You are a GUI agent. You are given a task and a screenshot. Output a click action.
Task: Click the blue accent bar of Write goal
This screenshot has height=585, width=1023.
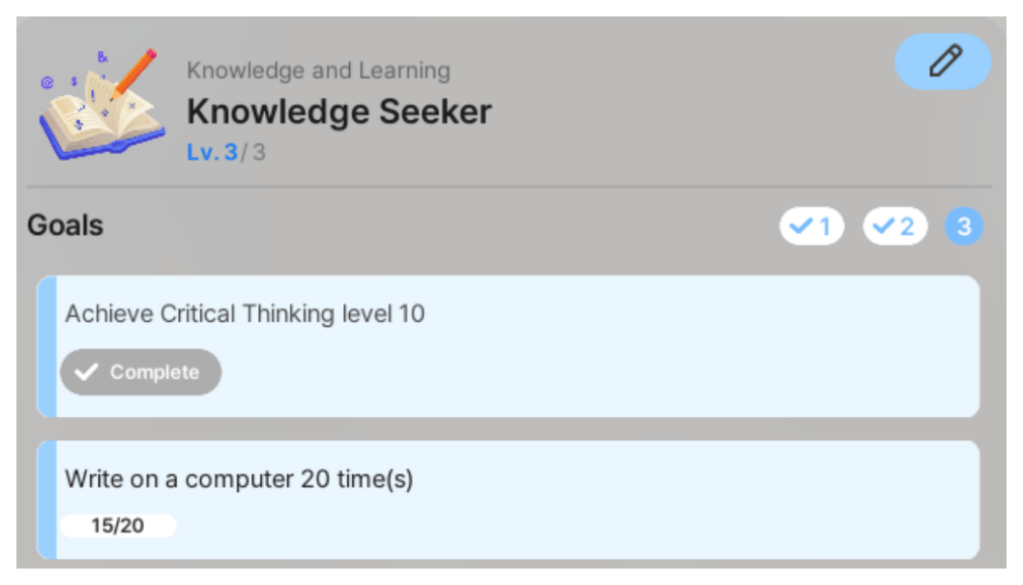[46, 500]
